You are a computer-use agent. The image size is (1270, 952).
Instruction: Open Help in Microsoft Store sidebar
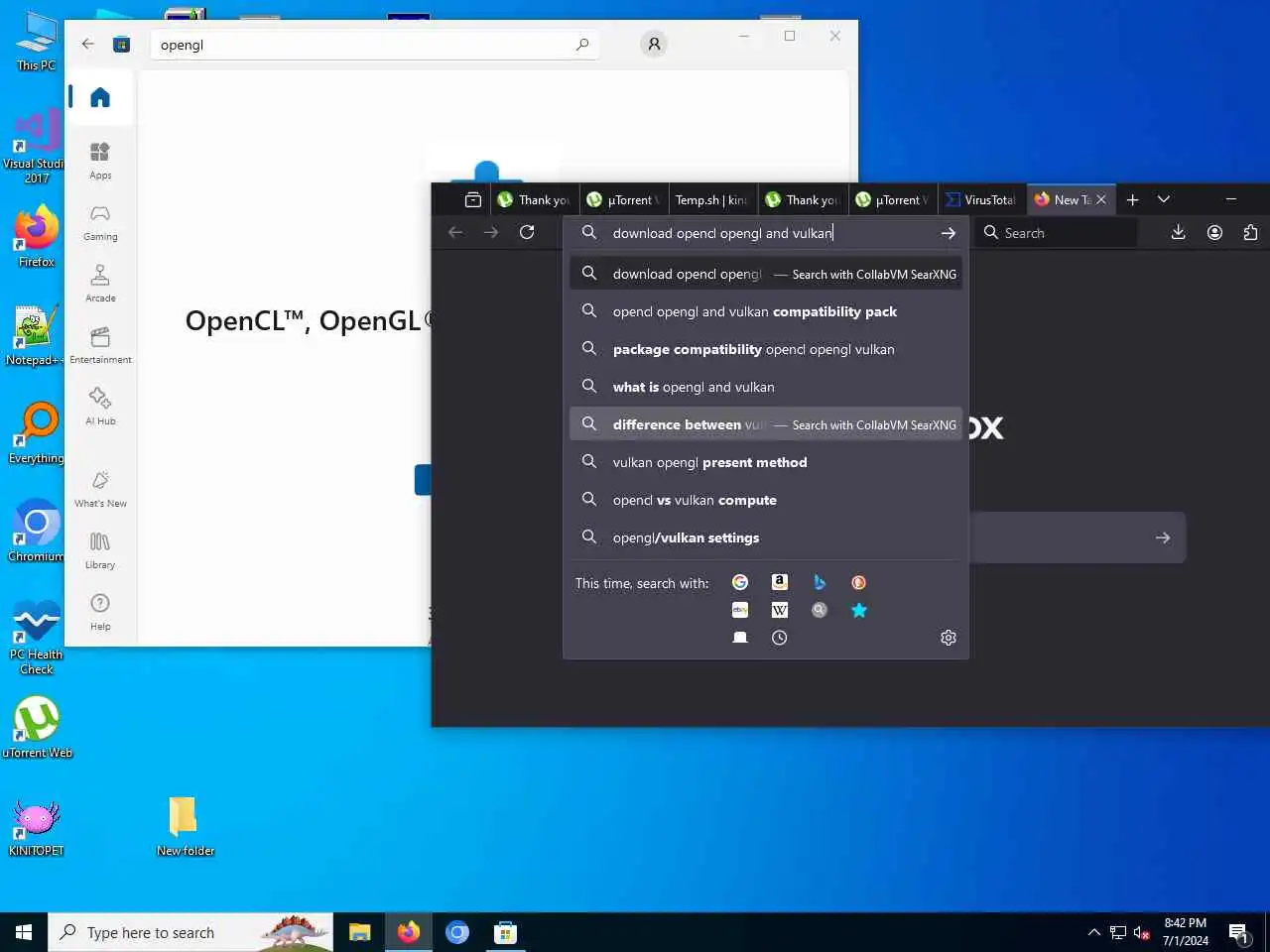click(x=100, y=612)
